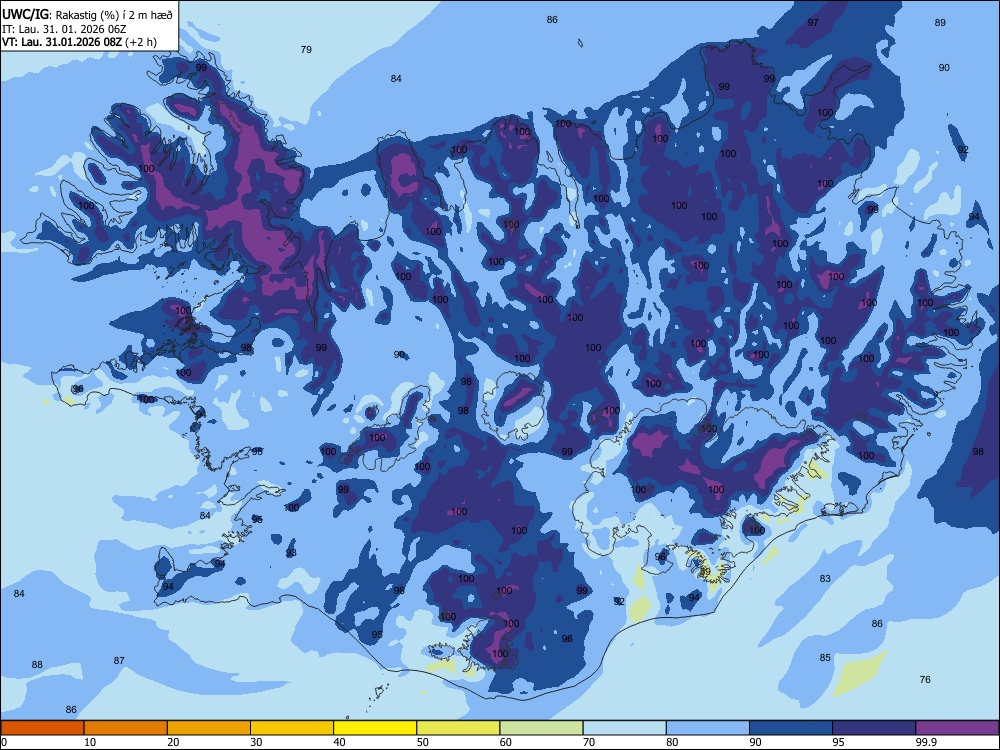Click the light blue 80–90 legend swatch
This screenshot has height=750, width=1000.
click(x=708, y=728)
